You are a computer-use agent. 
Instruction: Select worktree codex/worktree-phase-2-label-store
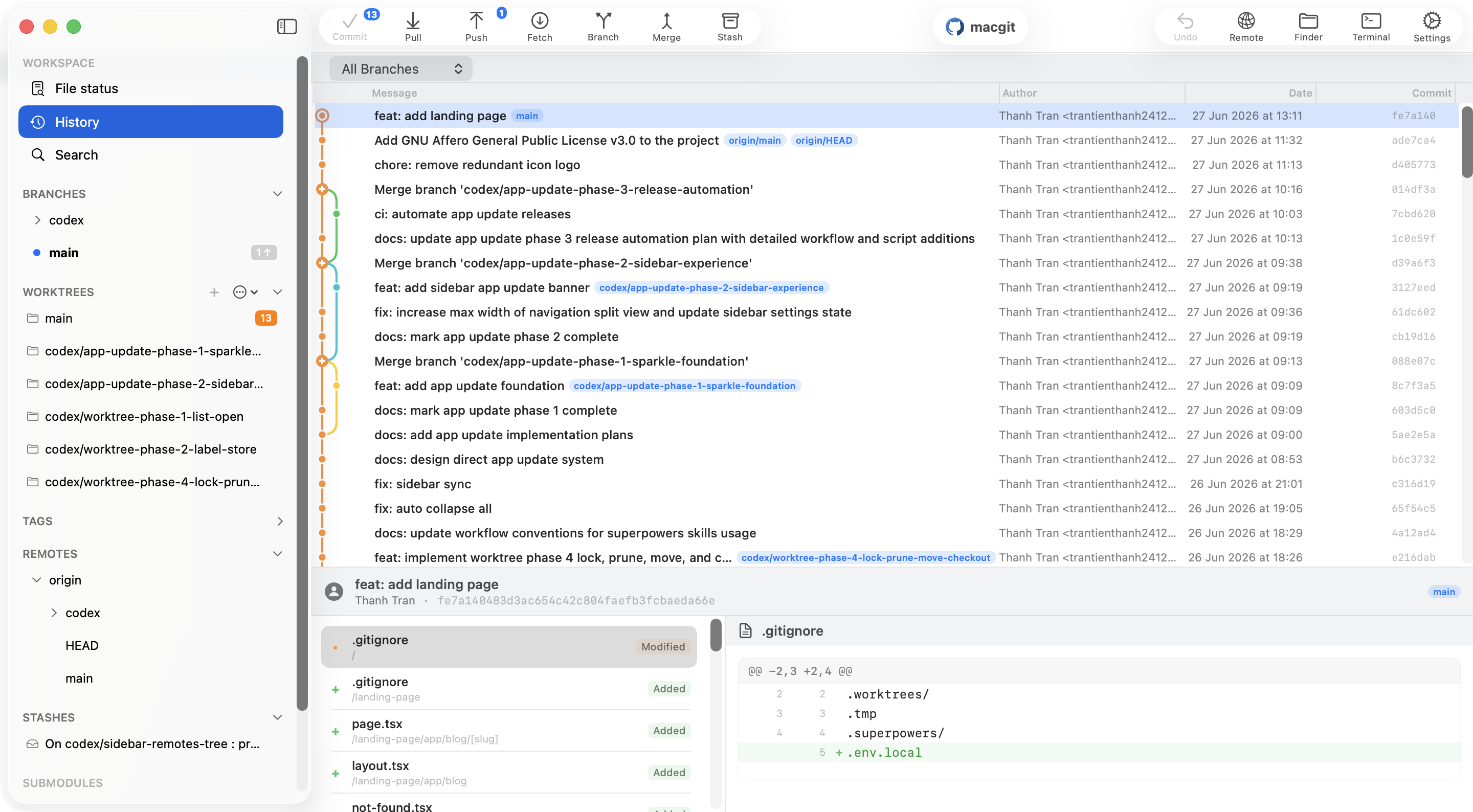tap(150, 449)
